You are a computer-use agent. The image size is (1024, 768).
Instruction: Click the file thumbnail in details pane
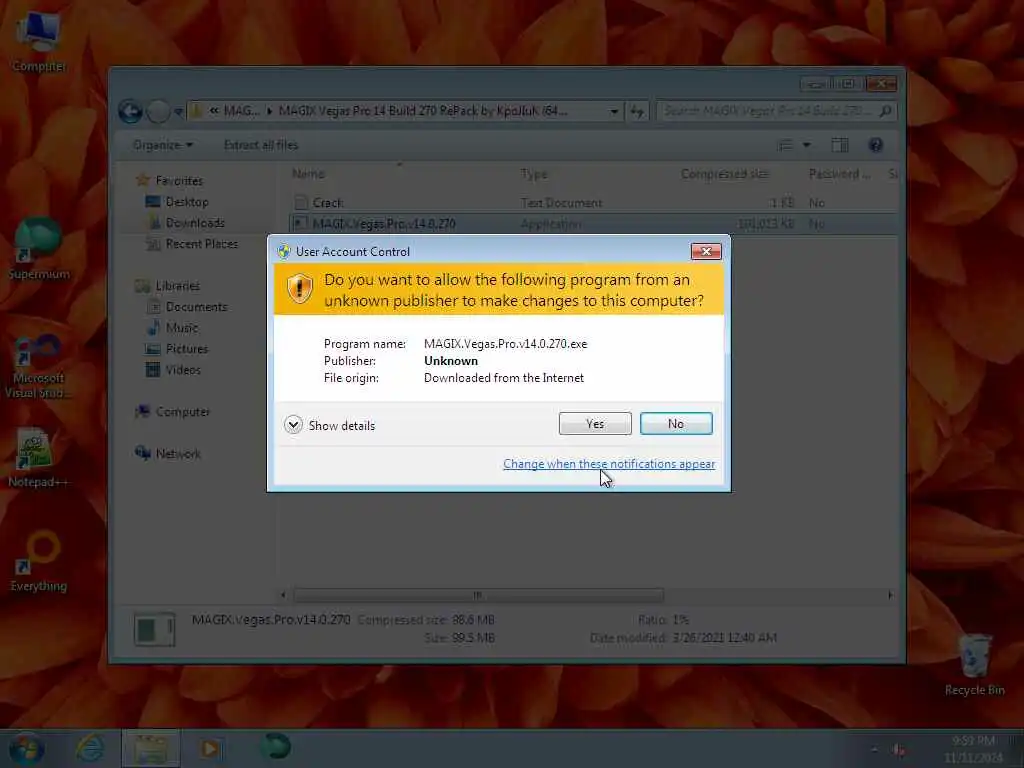coord(155,629)
